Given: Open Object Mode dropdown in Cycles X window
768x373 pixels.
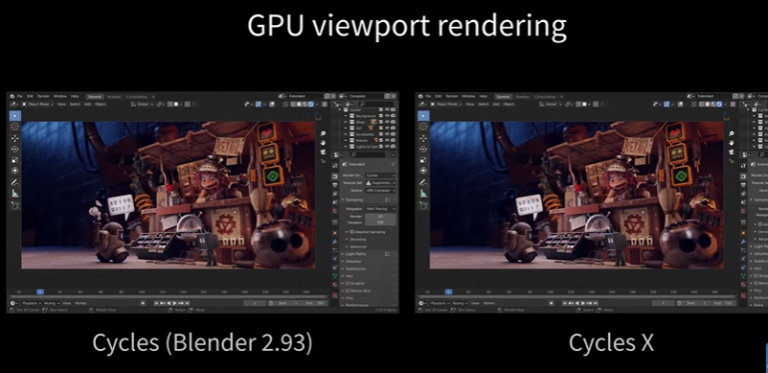Looking at the screenshot, I should pyautogui.click(x=446, y=104).
